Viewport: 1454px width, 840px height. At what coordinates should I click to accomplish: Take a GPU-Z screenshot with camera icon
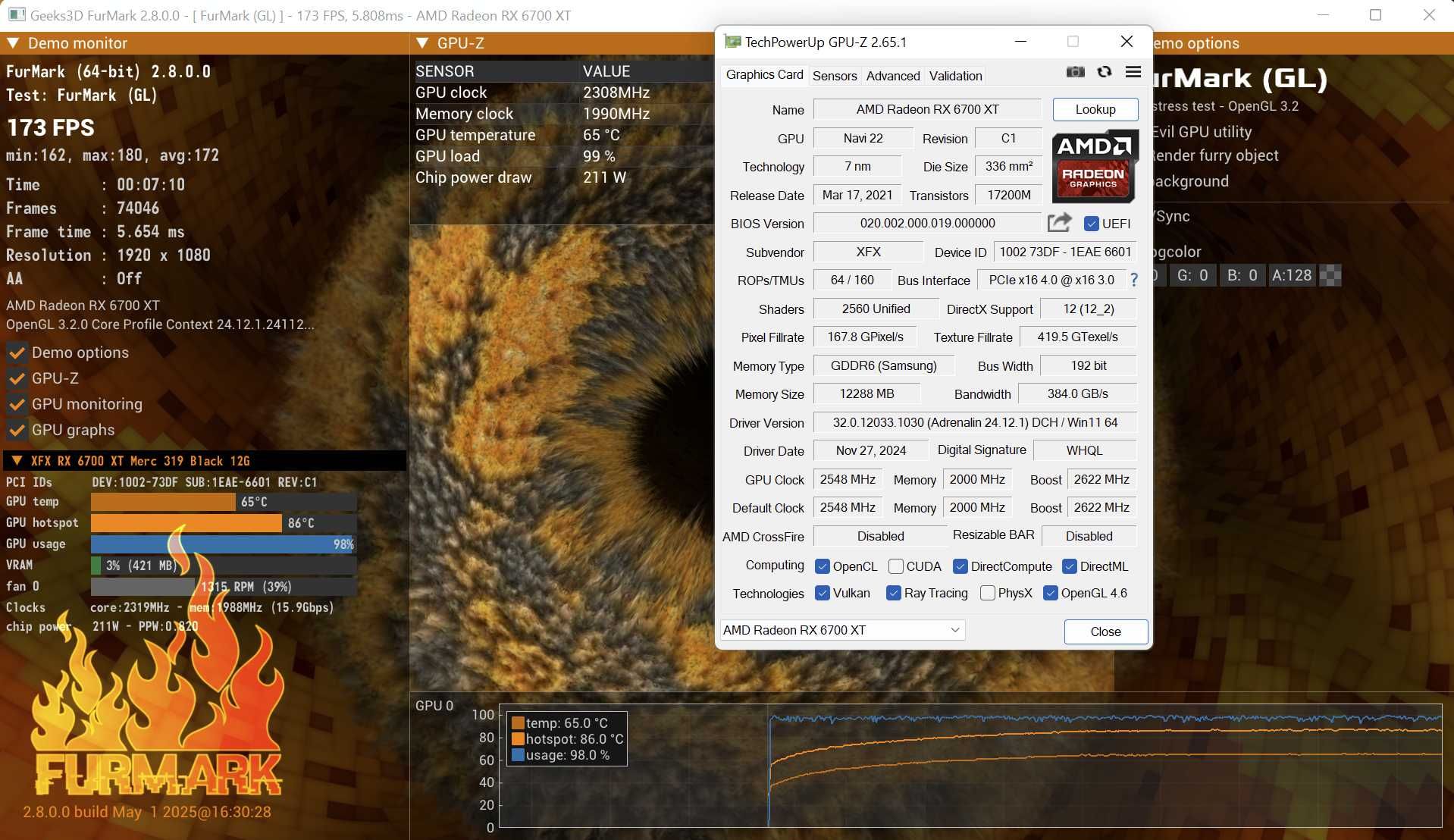tap(1075, 72)
